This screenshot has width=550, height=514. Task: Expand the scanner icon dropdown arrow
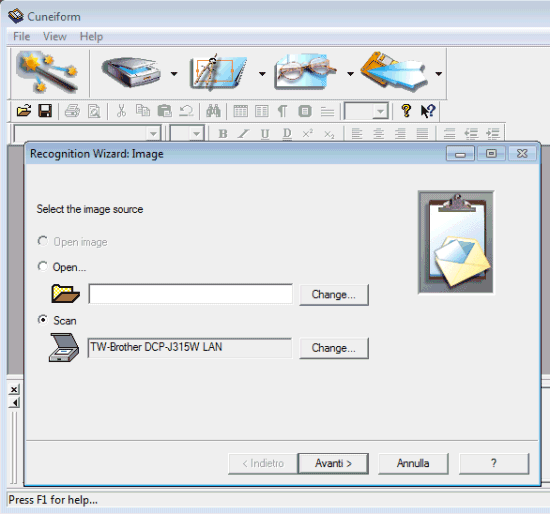click(x=174, y=74)
